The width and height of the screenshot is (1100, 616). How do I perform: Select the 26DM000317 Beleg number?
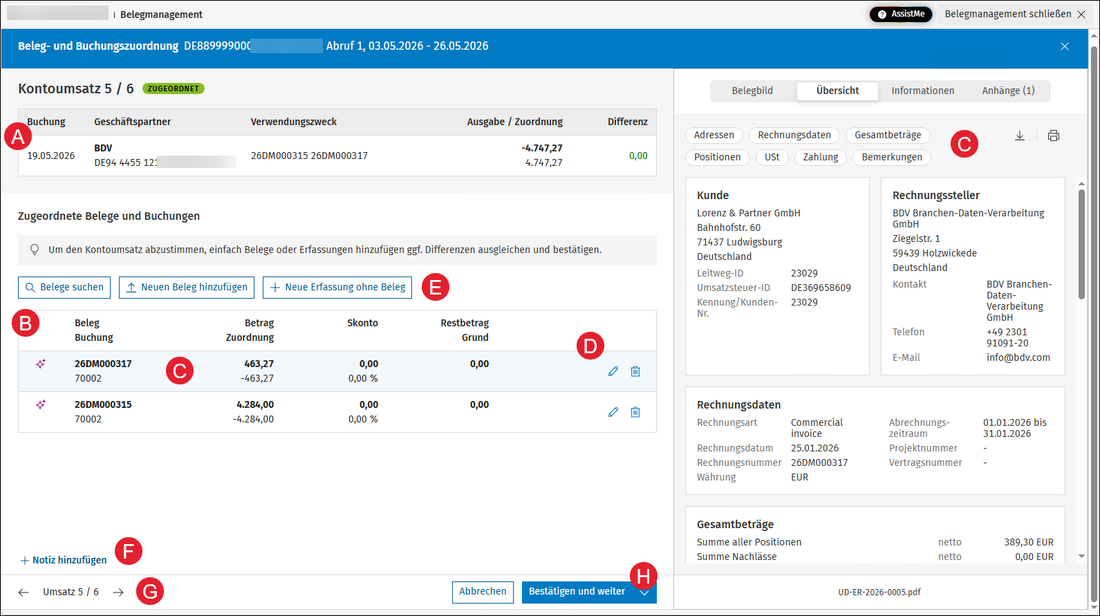click(x=103, y=363)
